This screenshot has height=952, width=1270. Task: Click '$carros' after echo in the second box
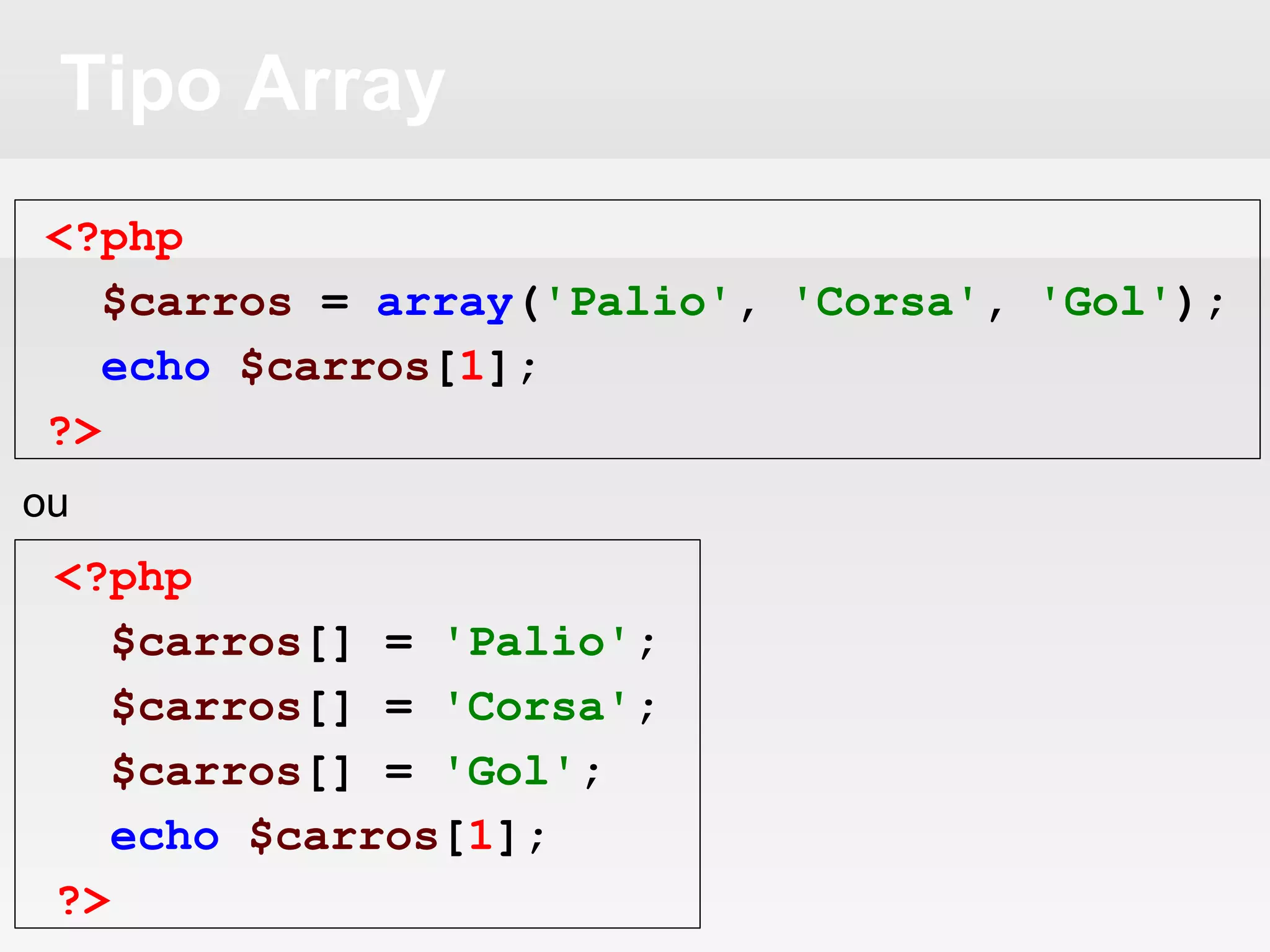(344, 837)
